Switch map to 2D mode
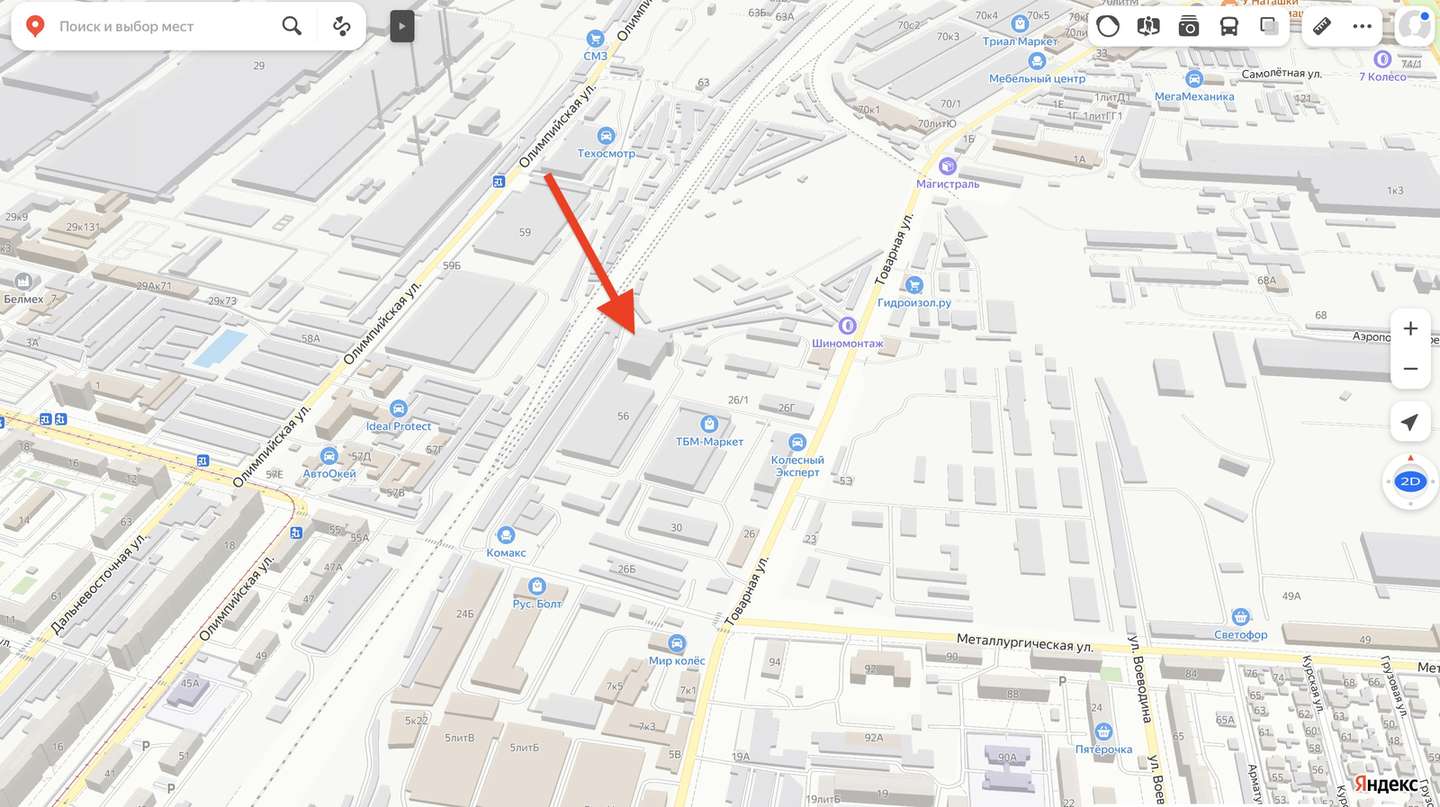 point(1410,481)
